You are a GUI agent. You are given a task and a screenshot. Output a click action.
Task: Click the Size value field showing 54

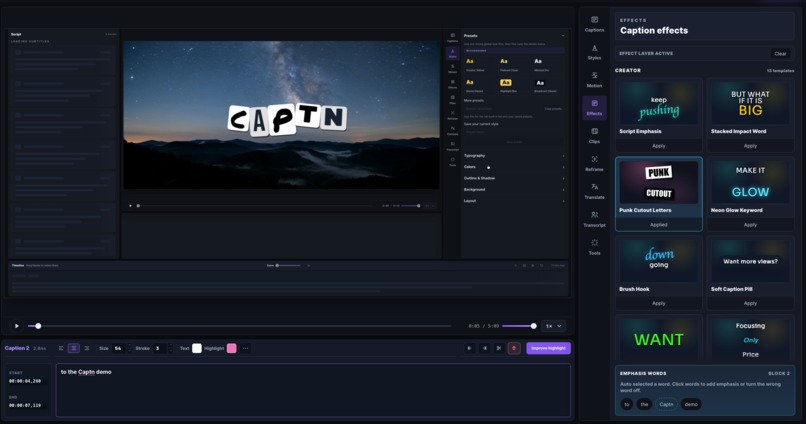(119, 348)
